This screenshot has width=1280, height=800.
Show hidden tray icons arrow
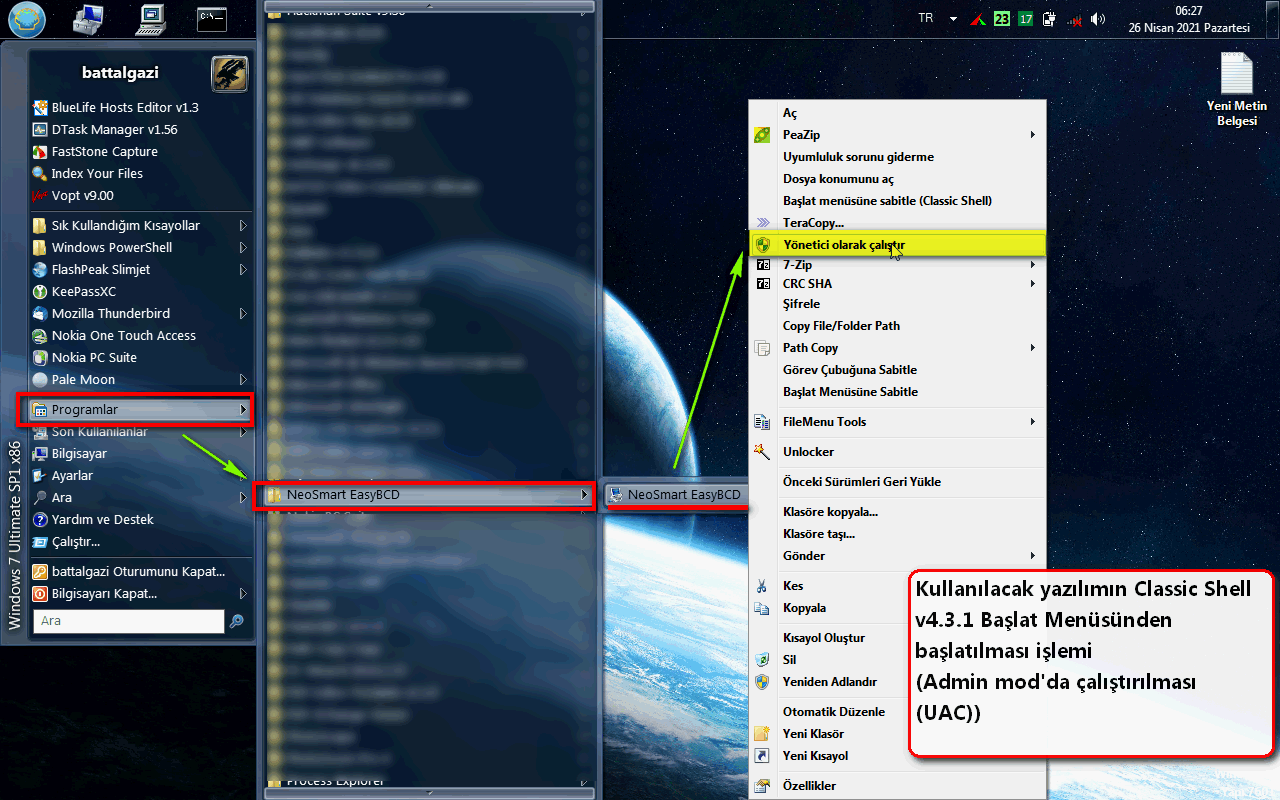coord(953,19)
